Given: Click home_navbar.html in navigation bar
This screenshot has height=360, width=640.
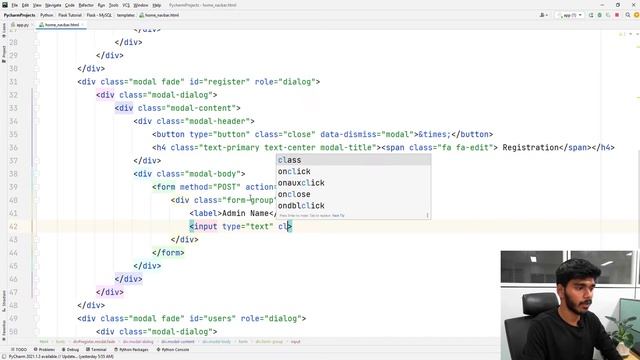Looking at the screenshot, I should tap(159, 15).
